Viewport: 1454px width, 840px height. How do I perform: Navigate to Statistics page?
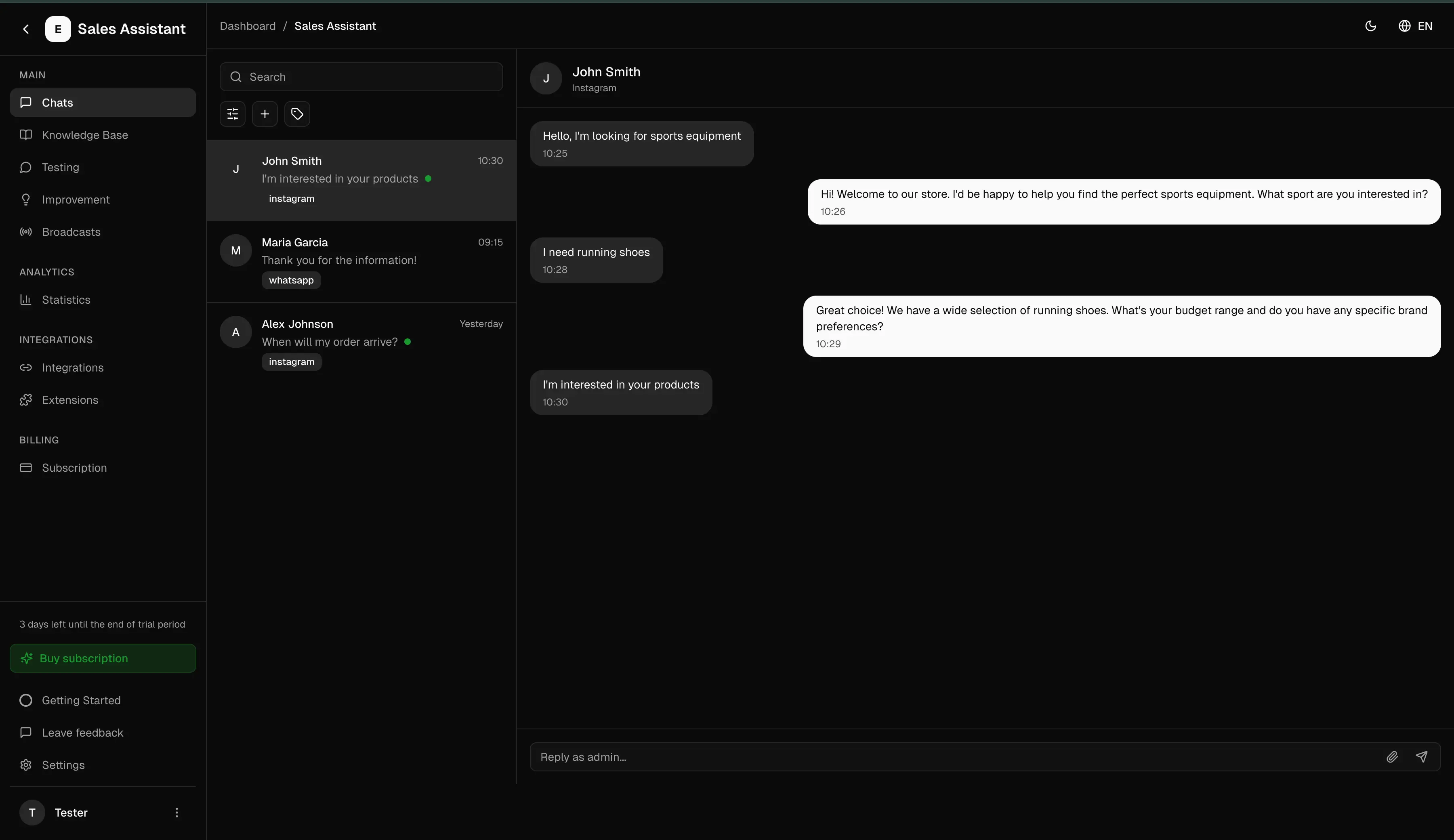coord(66,300)
